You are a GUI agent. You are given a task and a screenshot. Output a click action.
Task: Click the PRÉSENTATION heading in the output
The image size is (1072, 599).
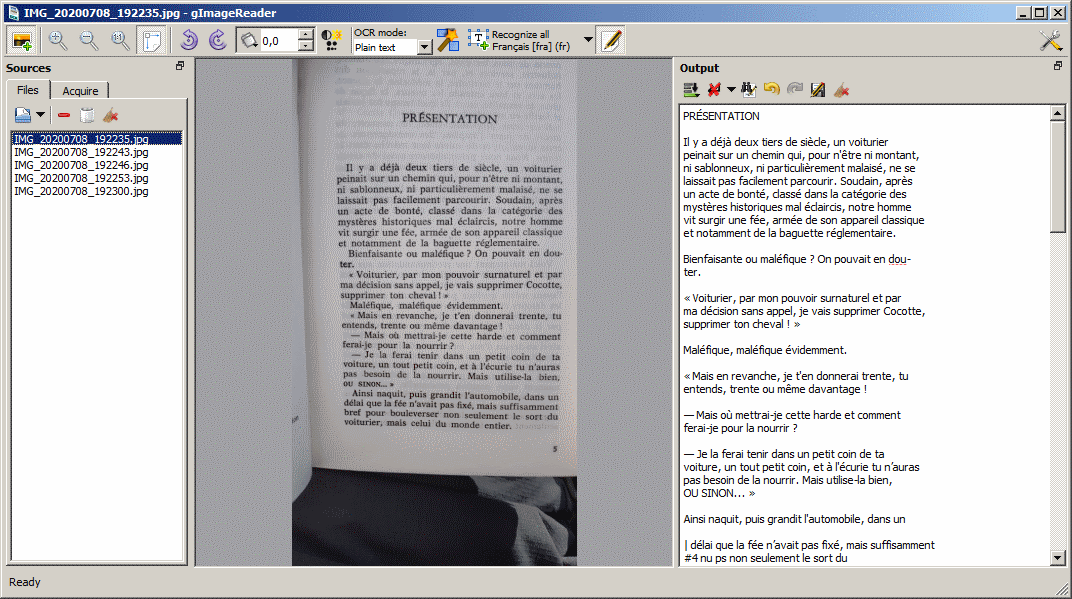(721, 116)
